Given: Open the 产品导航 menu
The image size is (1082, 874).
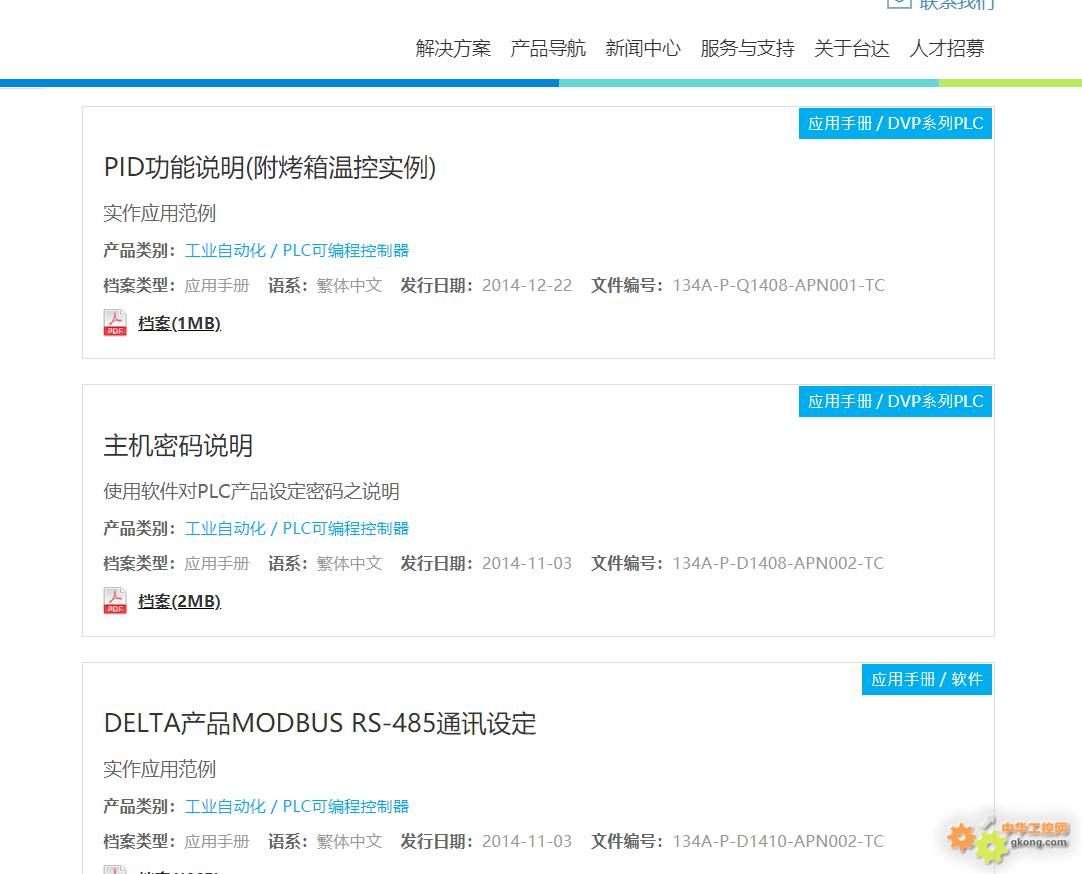Looking at the screenshot, I should pyautogui.click(x=548, y=48).
